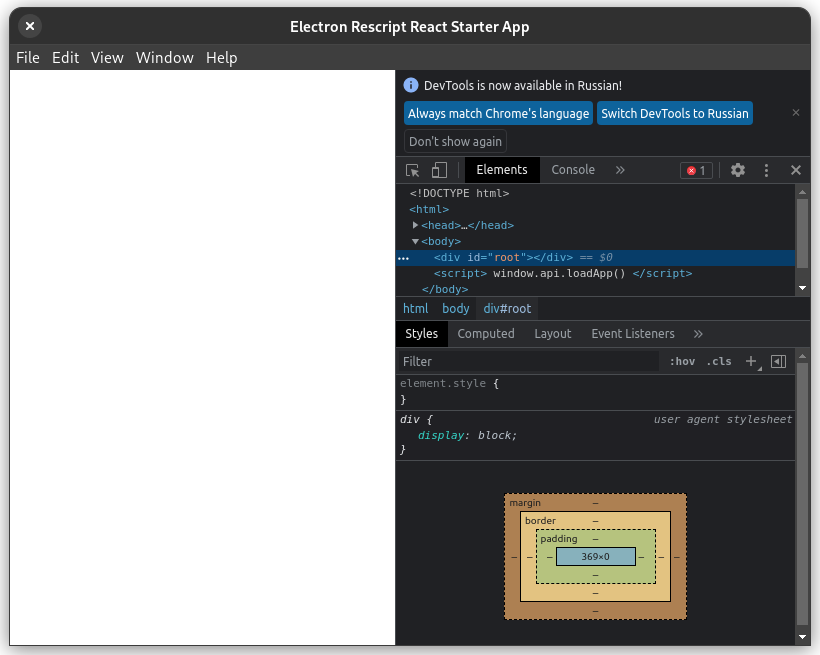Collapse the body element node
820x655 pixels.
tap(415, 241)
